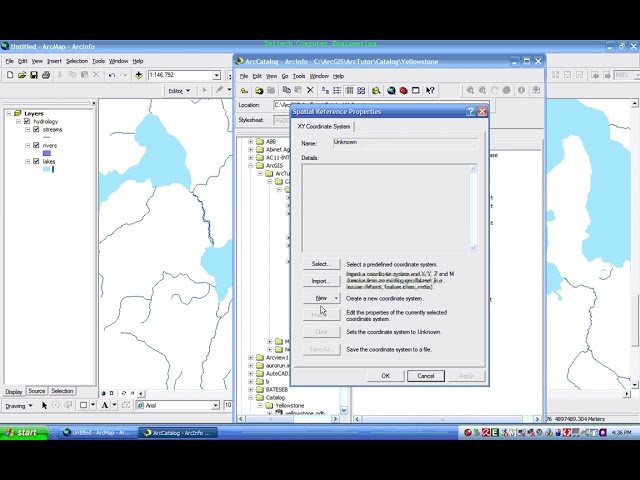Click the Windows start button

tap(23, 433)
